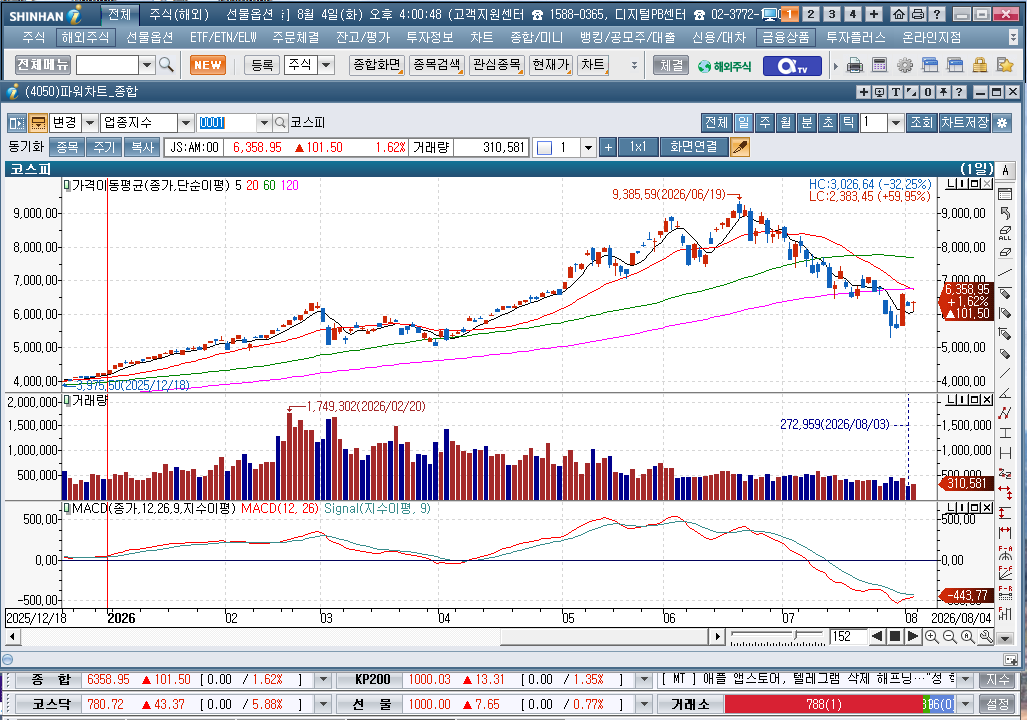Expand the 종합 index row dropdown

[x=323, y=679]
